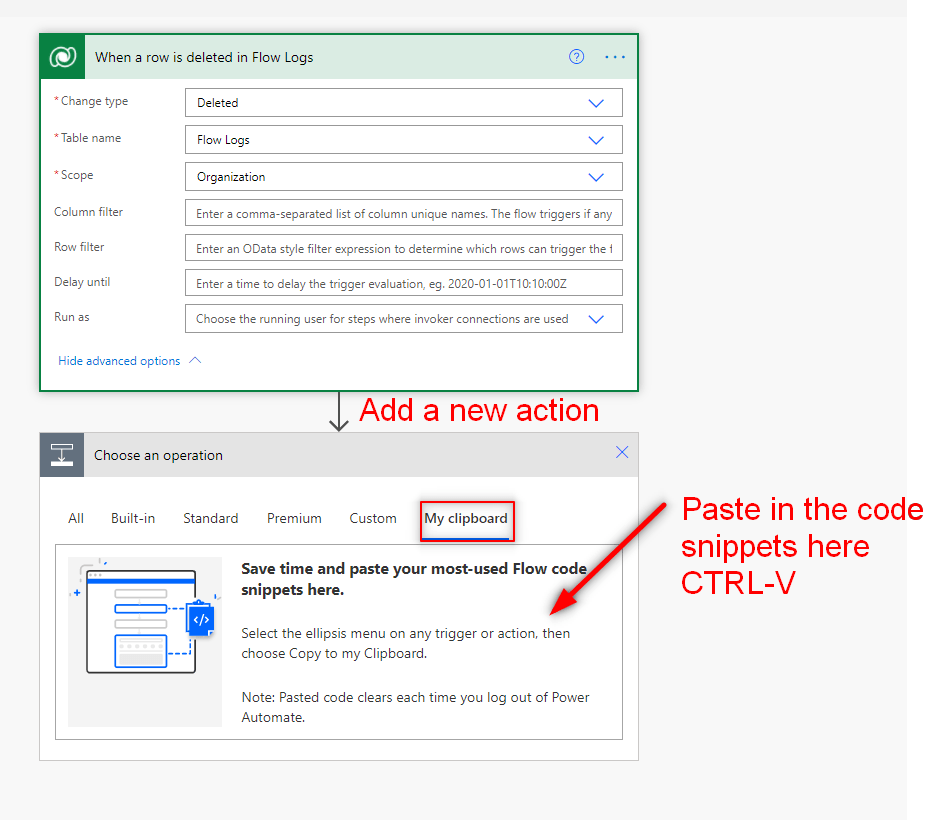Click the Dataverse trigger icon

click(x=63, y=57)
